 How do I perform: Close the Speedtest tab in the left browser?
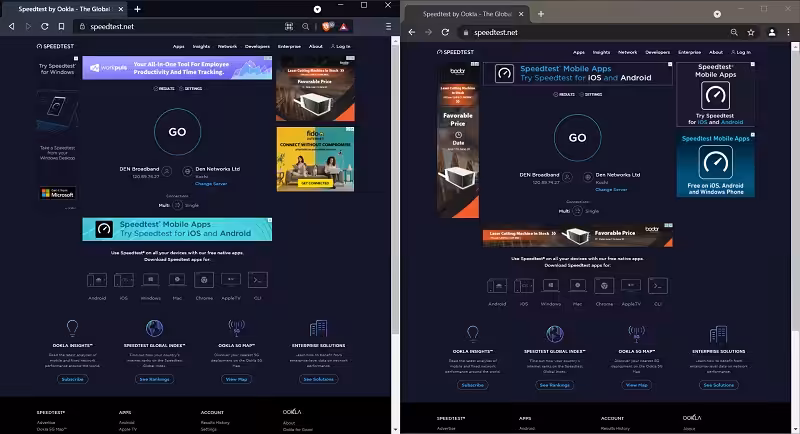(x=121, y=9)
